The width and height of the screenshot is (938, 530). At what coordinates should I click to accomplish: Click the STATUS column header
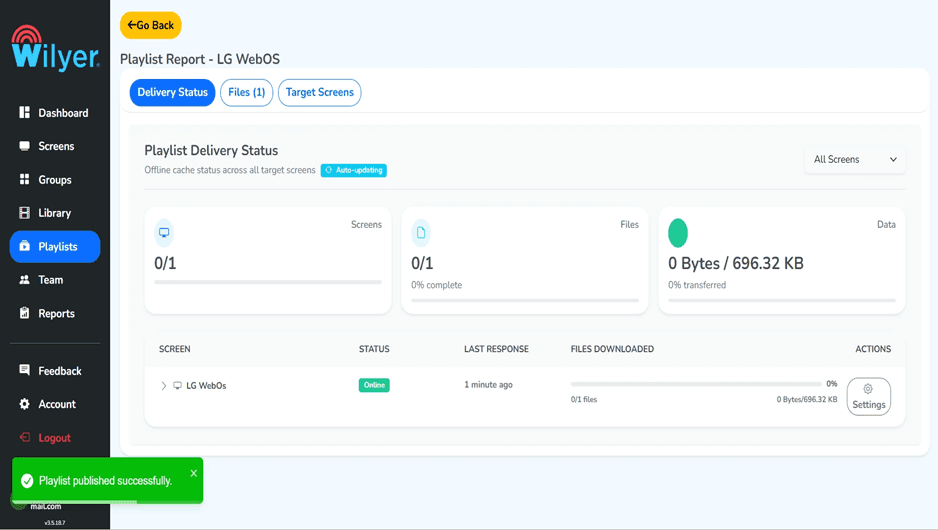point(374,349)
